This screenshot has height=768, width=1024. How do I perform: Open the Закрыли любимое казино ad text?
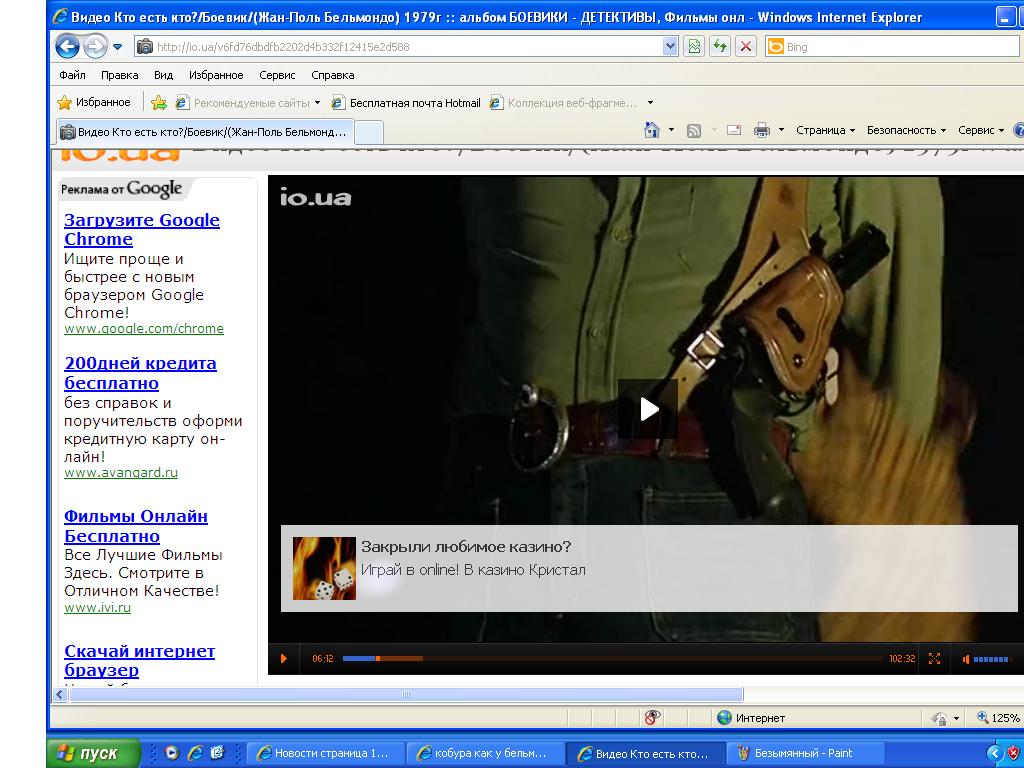[x=466, y=547]
